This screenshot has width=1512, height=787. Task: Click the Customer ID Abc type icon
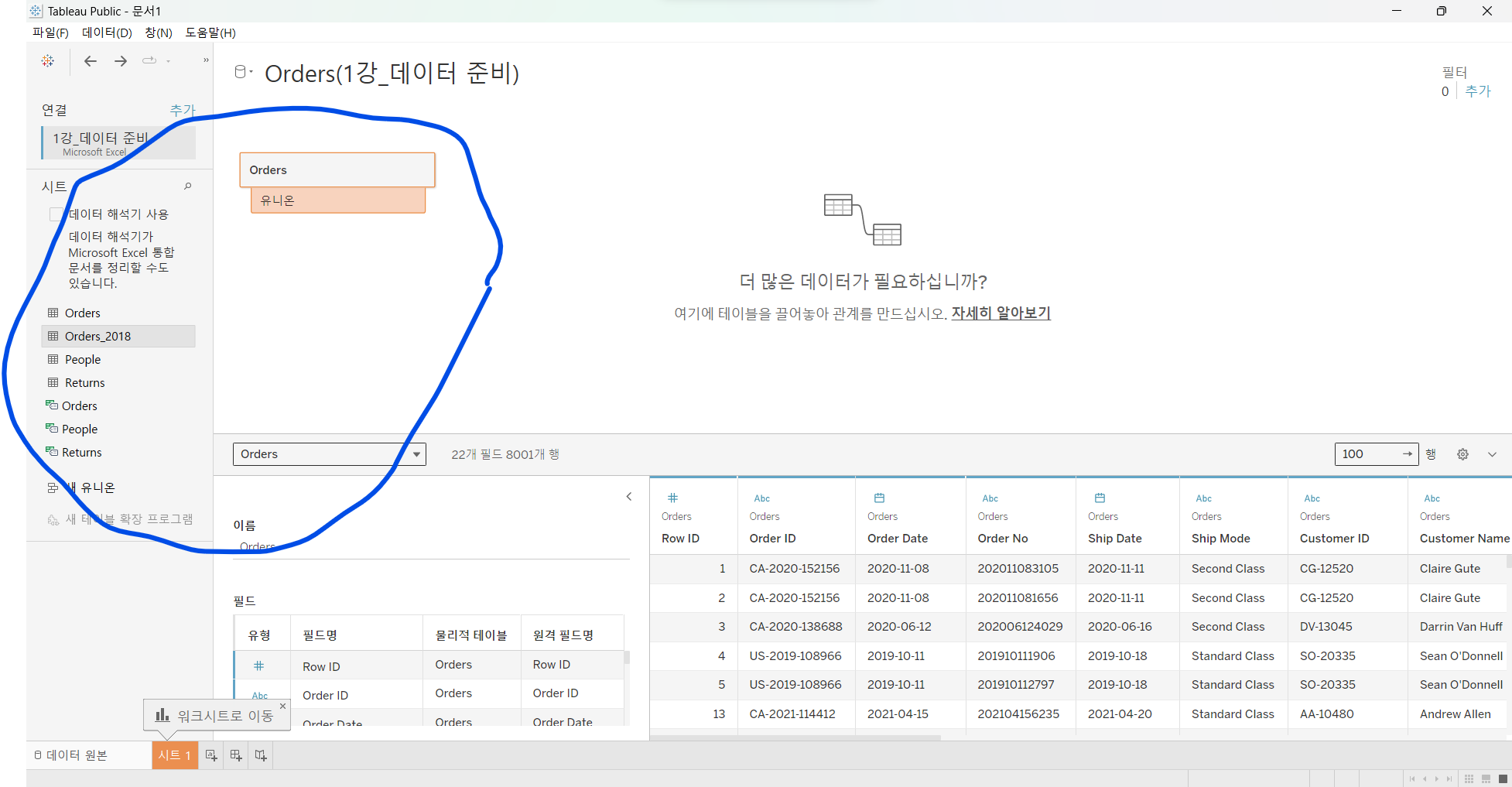[x=1312, y=498]
